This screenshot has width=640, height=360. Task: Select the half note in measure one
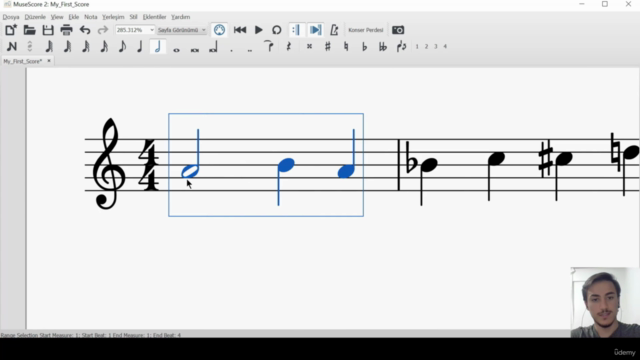tap(190, 171)
